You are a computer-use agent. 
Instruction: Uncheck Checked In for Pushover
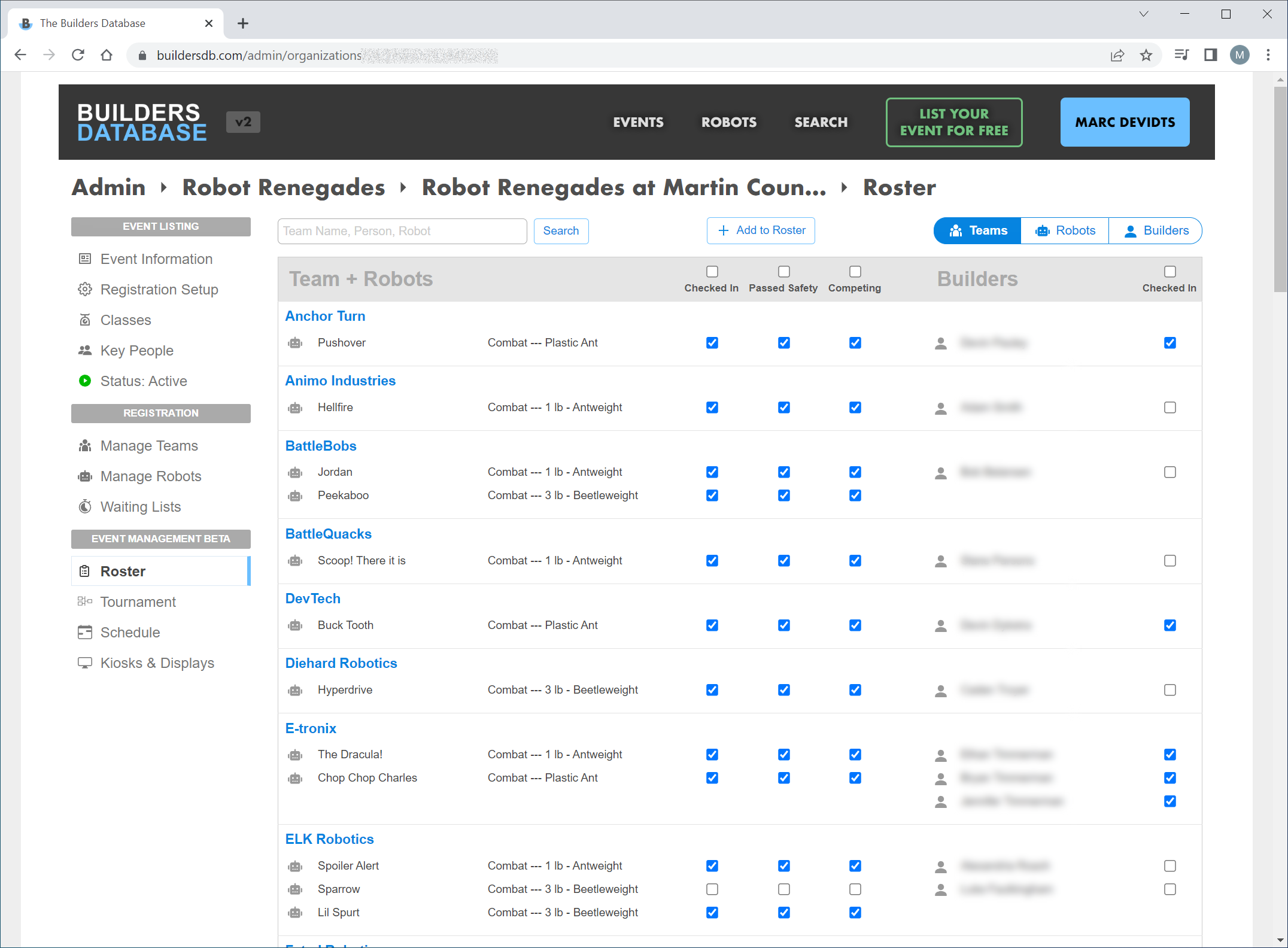pos(712,343)
